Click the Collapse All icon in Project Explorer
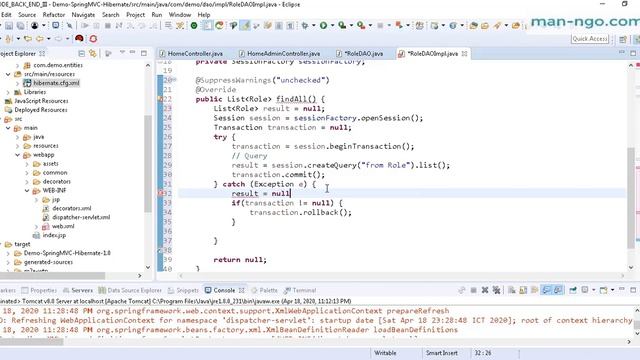Image resolution: width=640 pixels, height=360 pixels. coord(82,53)
